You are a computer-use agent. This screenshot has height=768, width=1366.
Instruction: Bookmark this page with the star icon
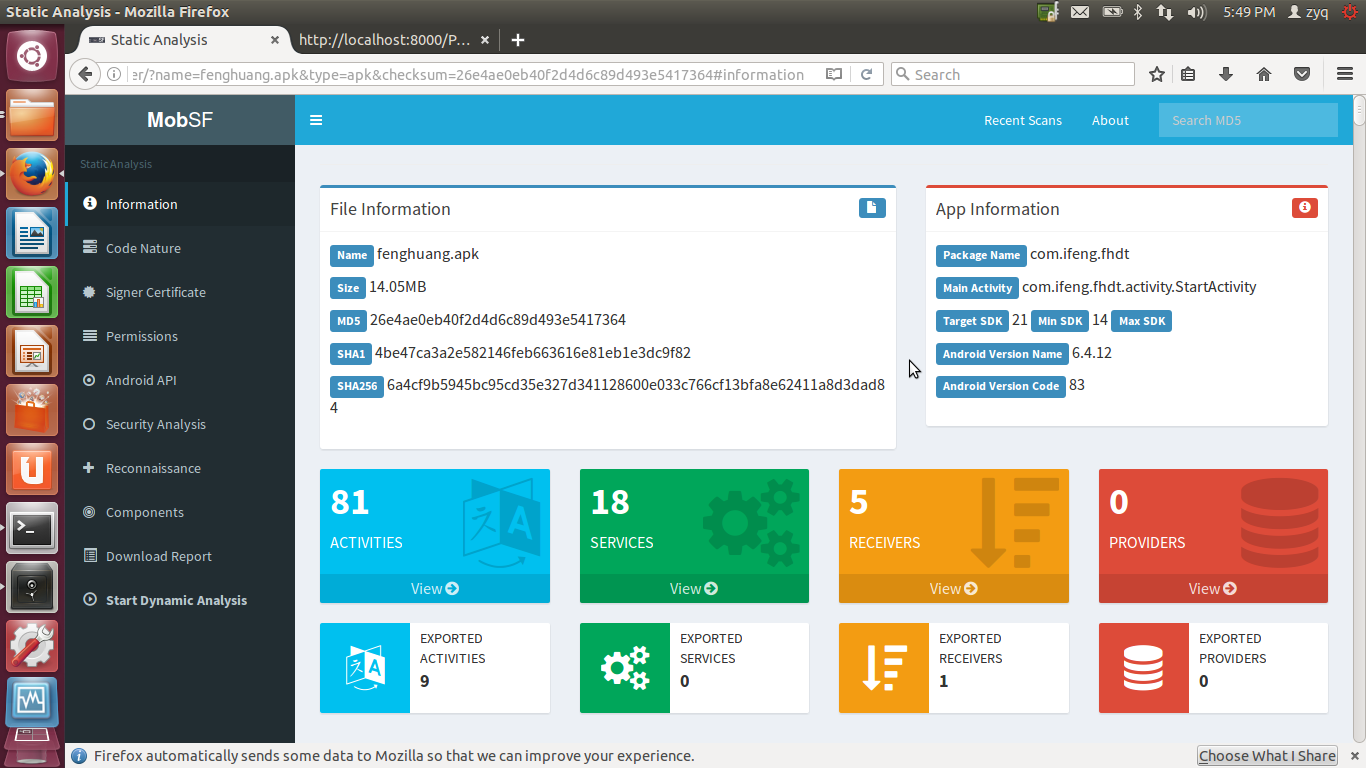click(1157, 74)
